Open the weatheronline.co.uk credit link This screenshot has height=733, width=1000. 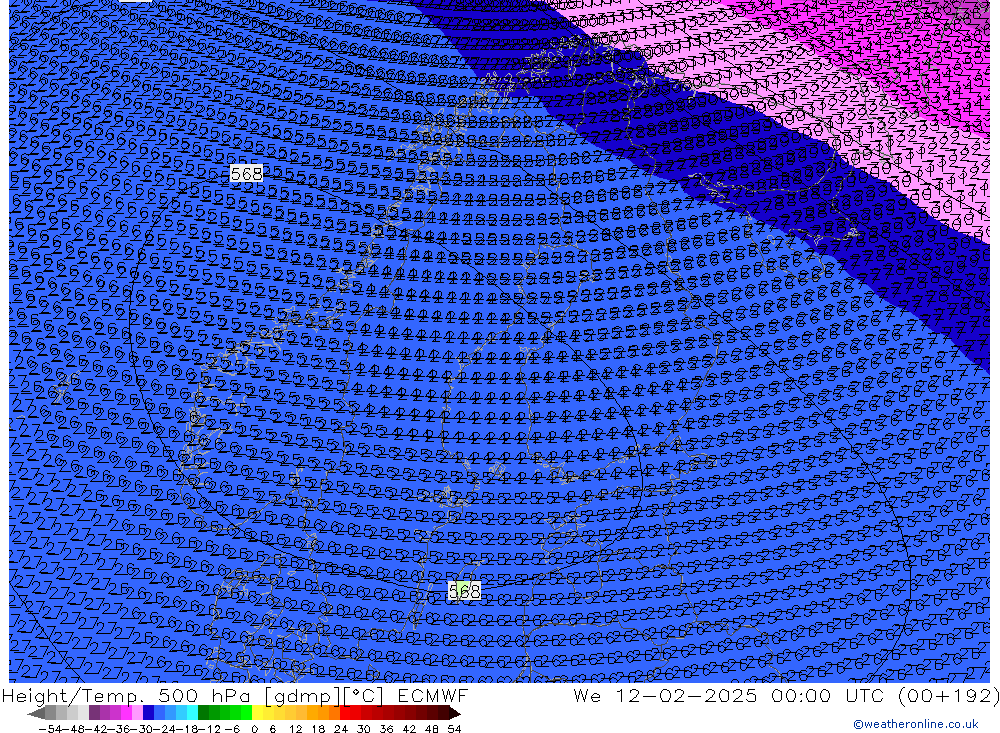[x=916, y=724]
